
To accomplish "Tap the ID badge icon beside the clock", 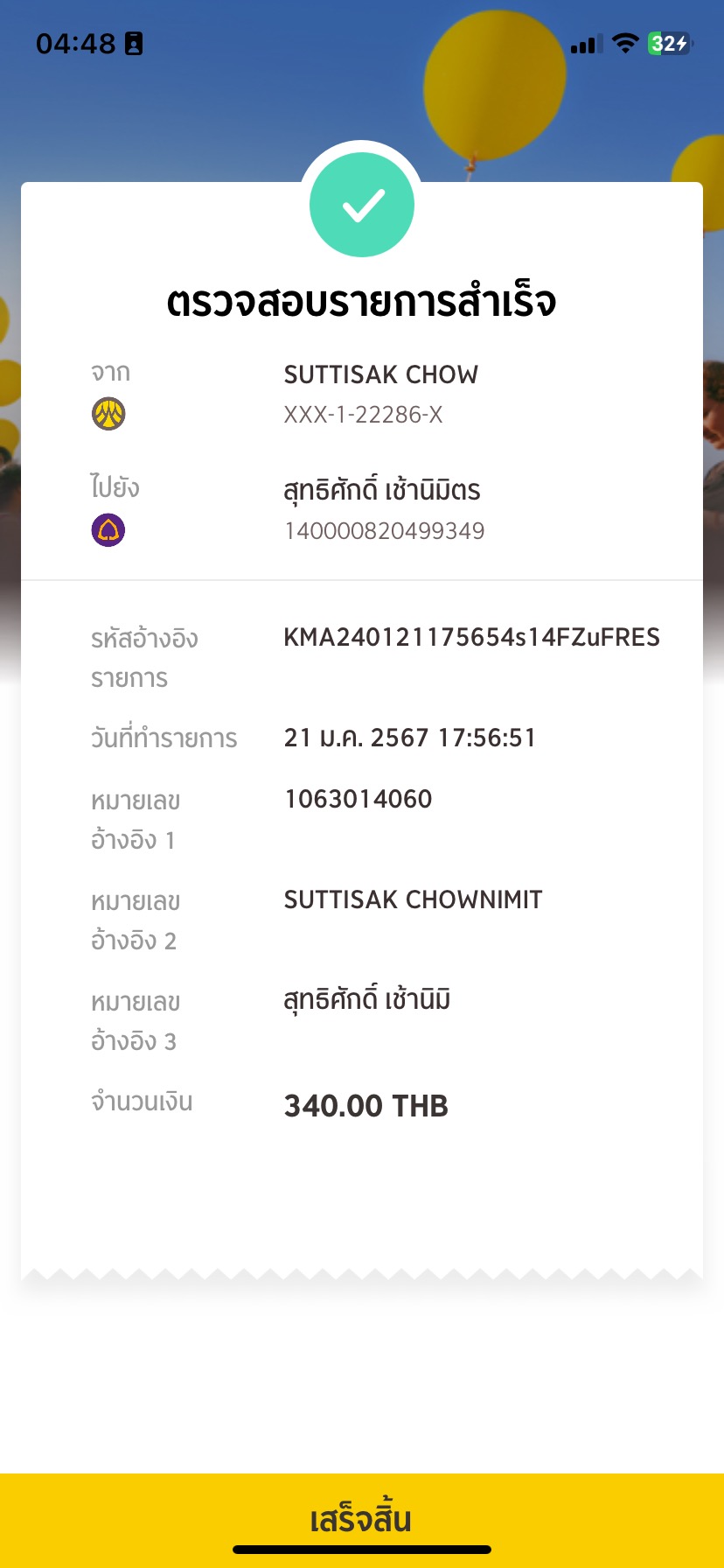I will (x=134, y=44).
